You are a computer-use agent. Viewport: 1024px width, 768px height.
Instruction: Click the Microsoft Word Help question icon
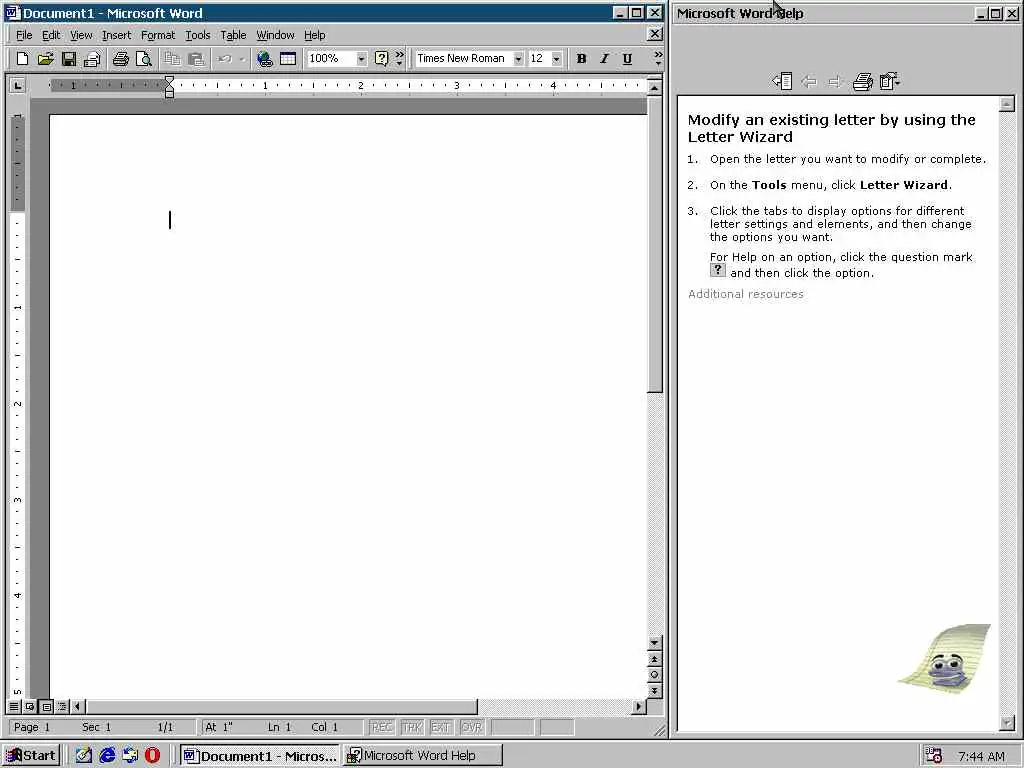point(381,59)
